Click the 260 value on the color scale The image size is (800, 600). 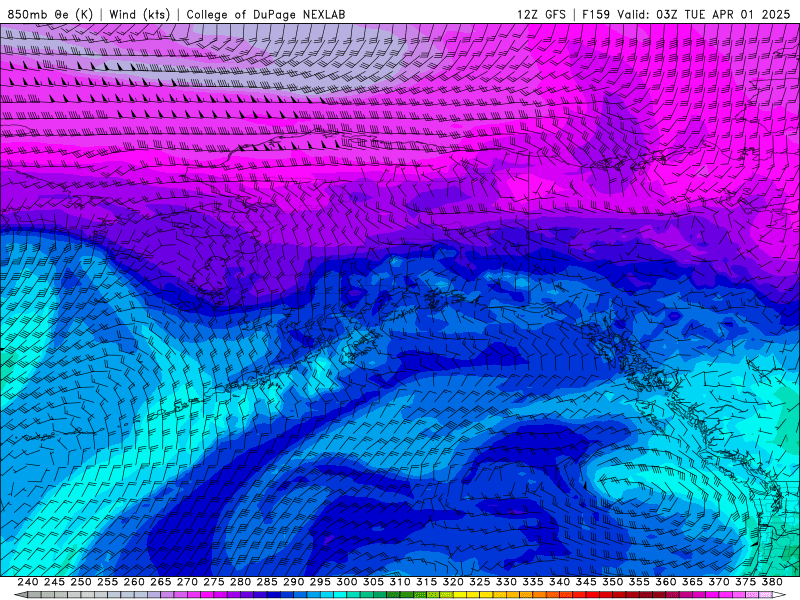click(134, 582)
